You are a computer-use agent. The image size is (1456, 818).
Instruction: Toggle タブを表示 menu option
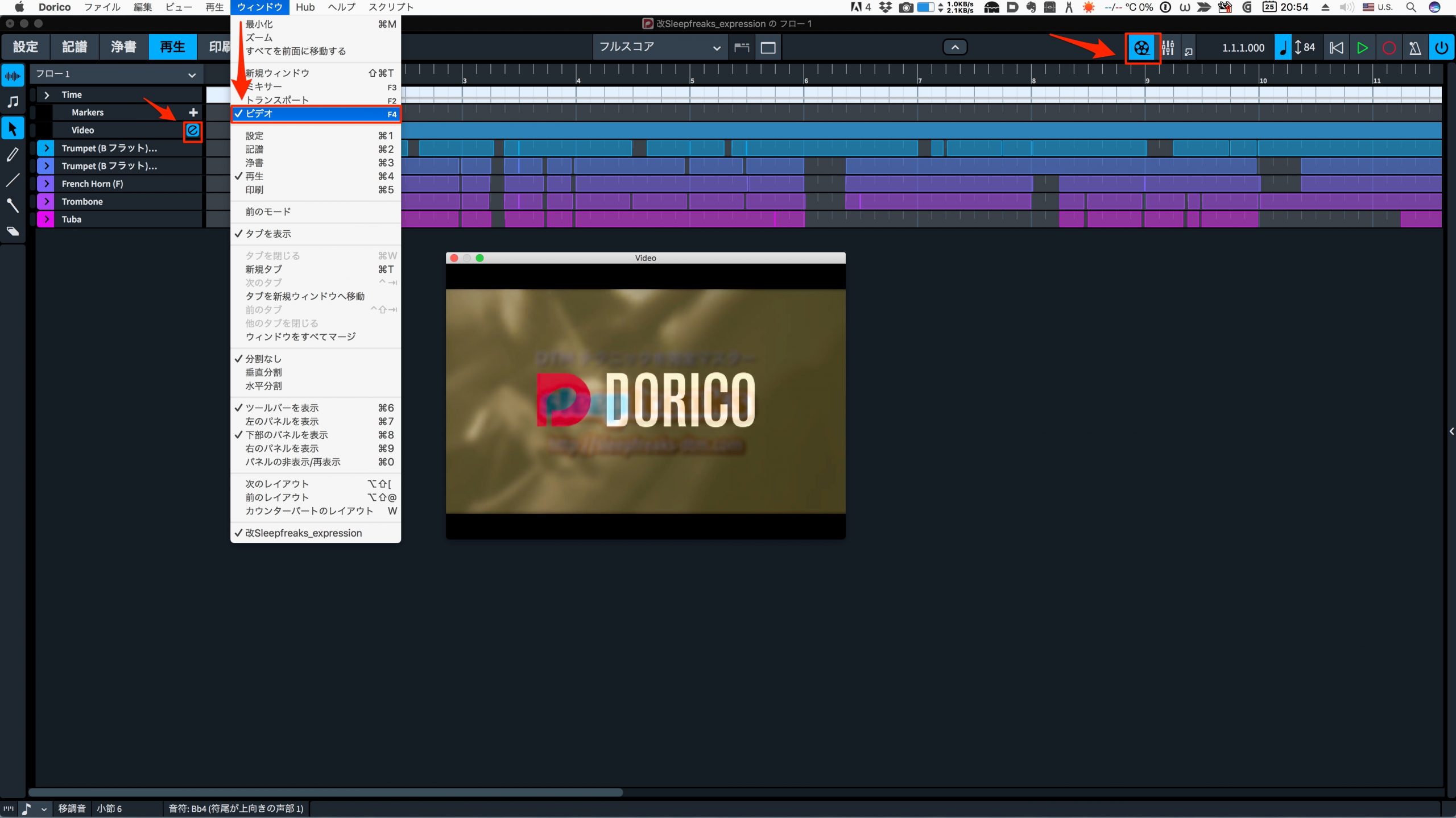tap(316, 234)
